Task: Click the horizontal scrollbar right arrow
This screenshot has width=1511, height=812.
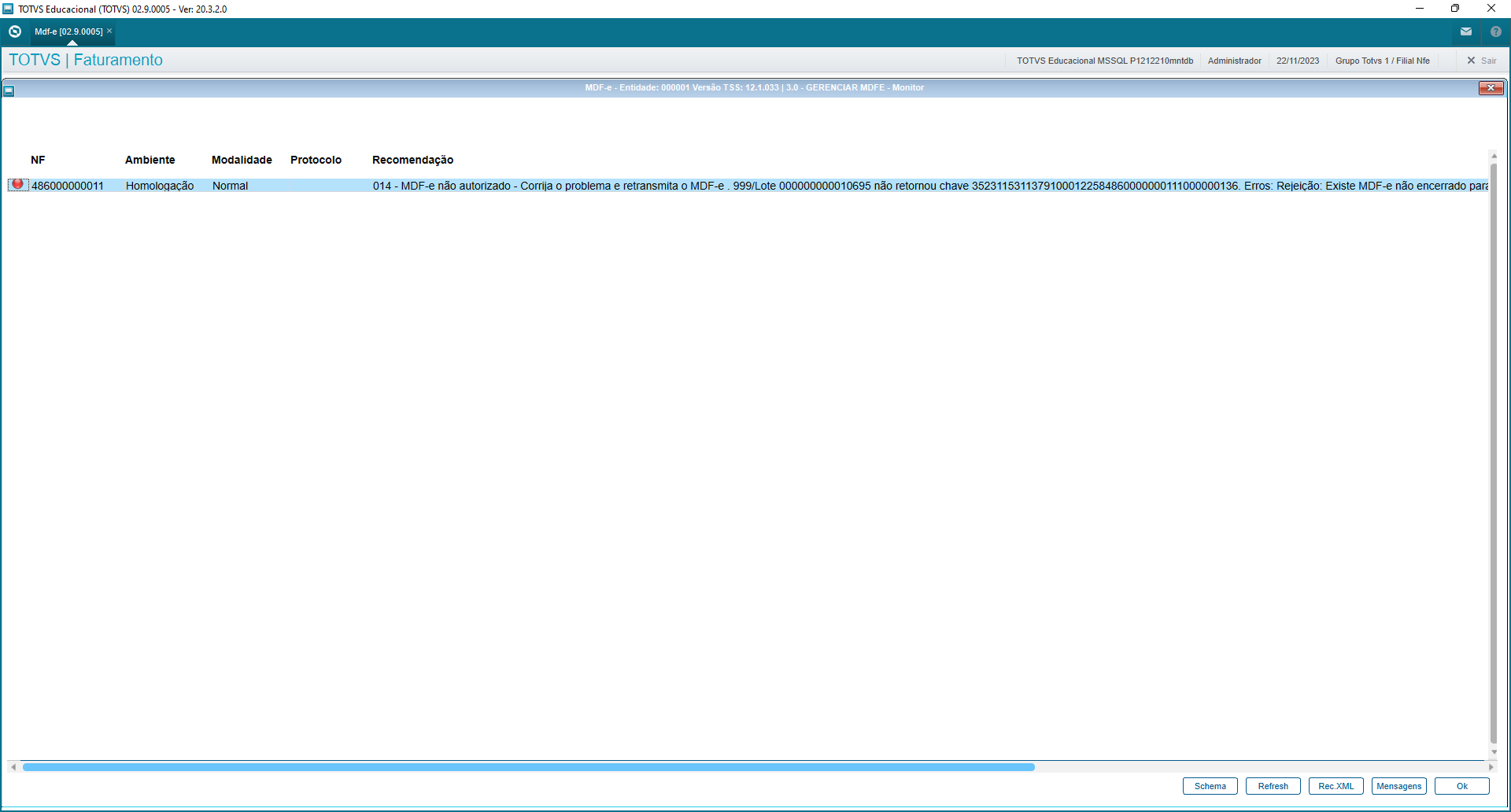Action: point(1490,767)
